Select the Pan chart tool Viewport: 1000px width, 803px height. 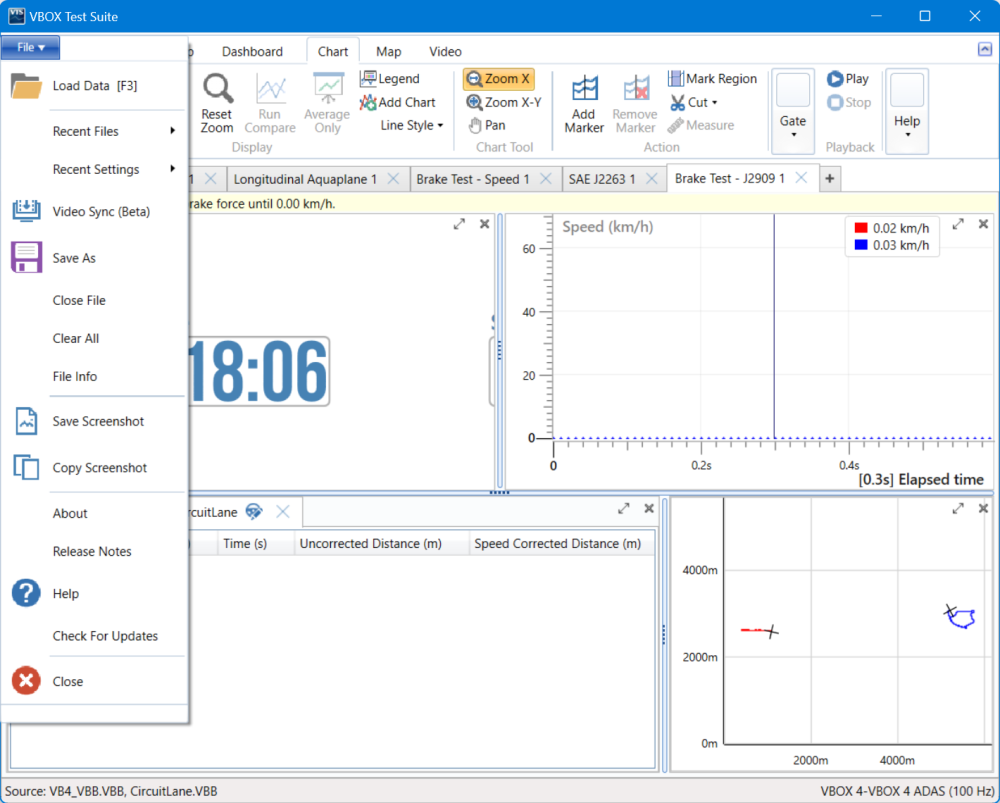pyautogui.click(x=487, y=125)
